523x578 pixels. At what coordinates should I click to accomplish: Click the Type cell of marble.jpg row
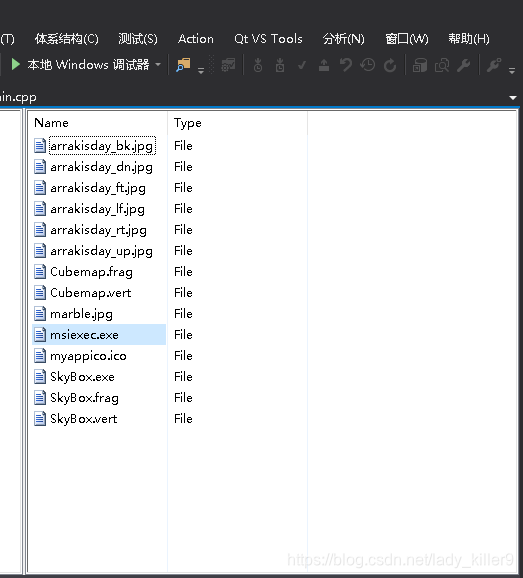point(183,314)
